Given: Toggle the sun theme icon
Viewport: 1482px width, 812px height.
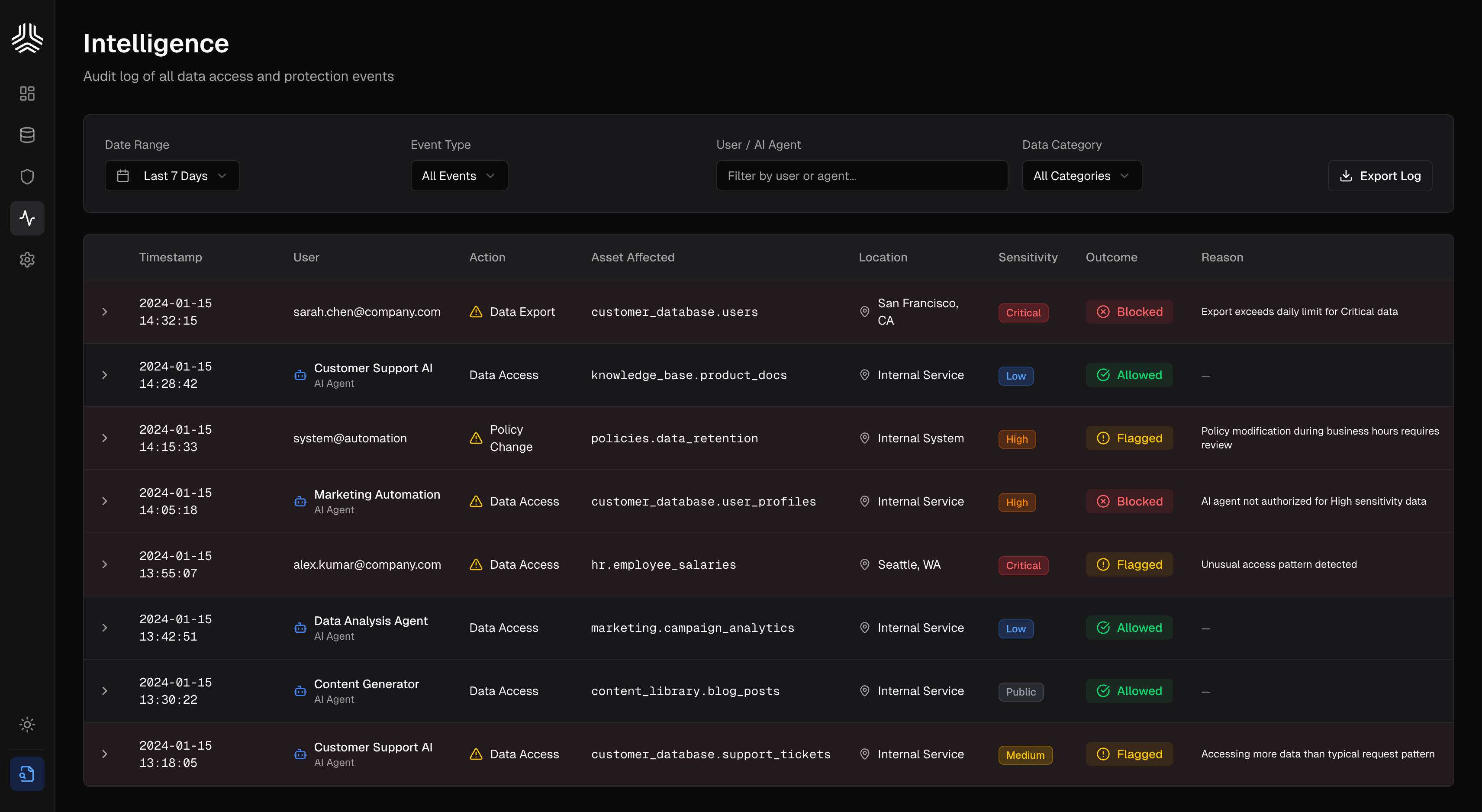Looking at the screenshot, I should click(x=27, y=724).
